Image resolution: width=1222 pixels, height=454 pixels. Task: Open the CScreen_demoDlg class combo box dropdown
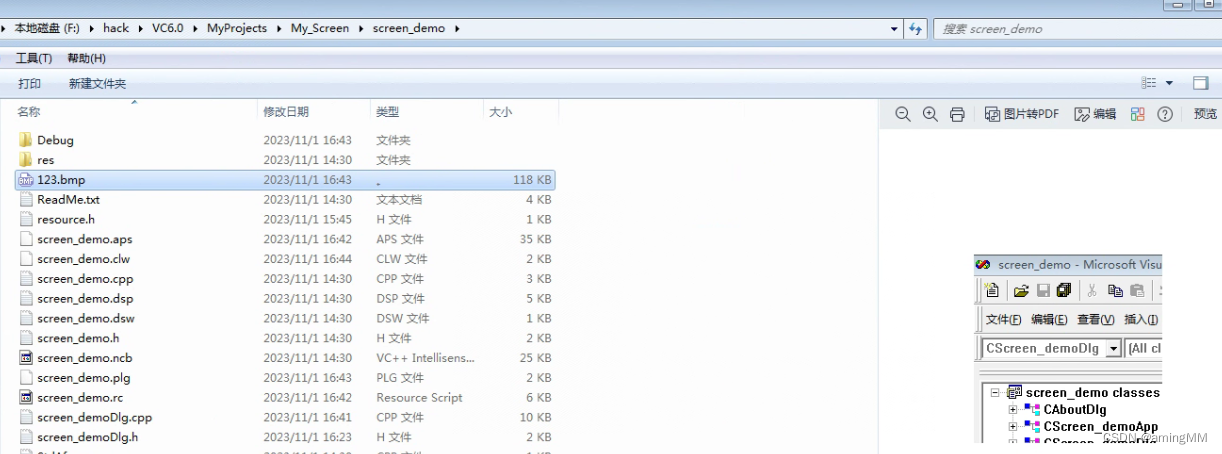click(x=1113, y=348)
